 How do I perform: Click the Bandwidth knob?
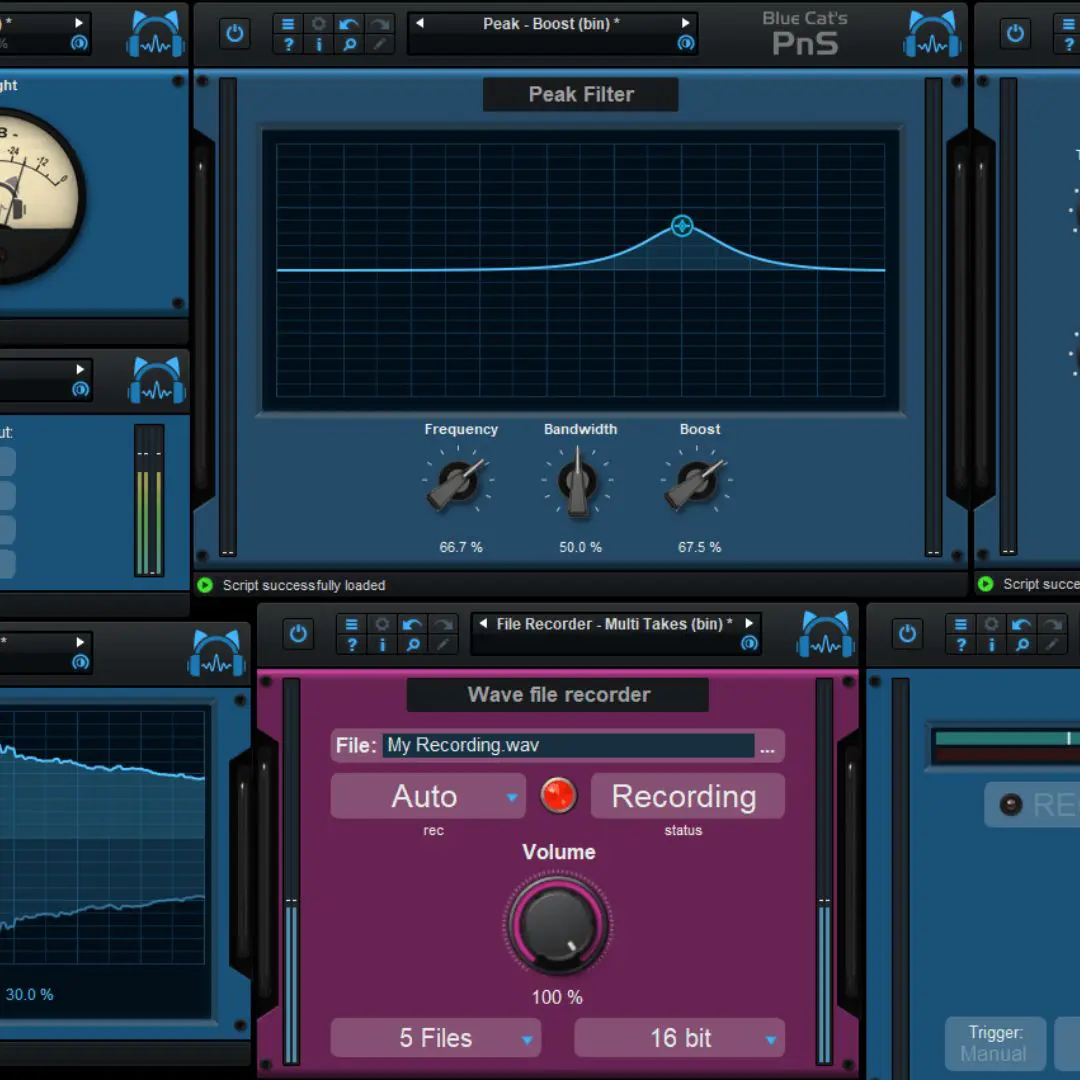pyautogui.click(x=577, y=481)
